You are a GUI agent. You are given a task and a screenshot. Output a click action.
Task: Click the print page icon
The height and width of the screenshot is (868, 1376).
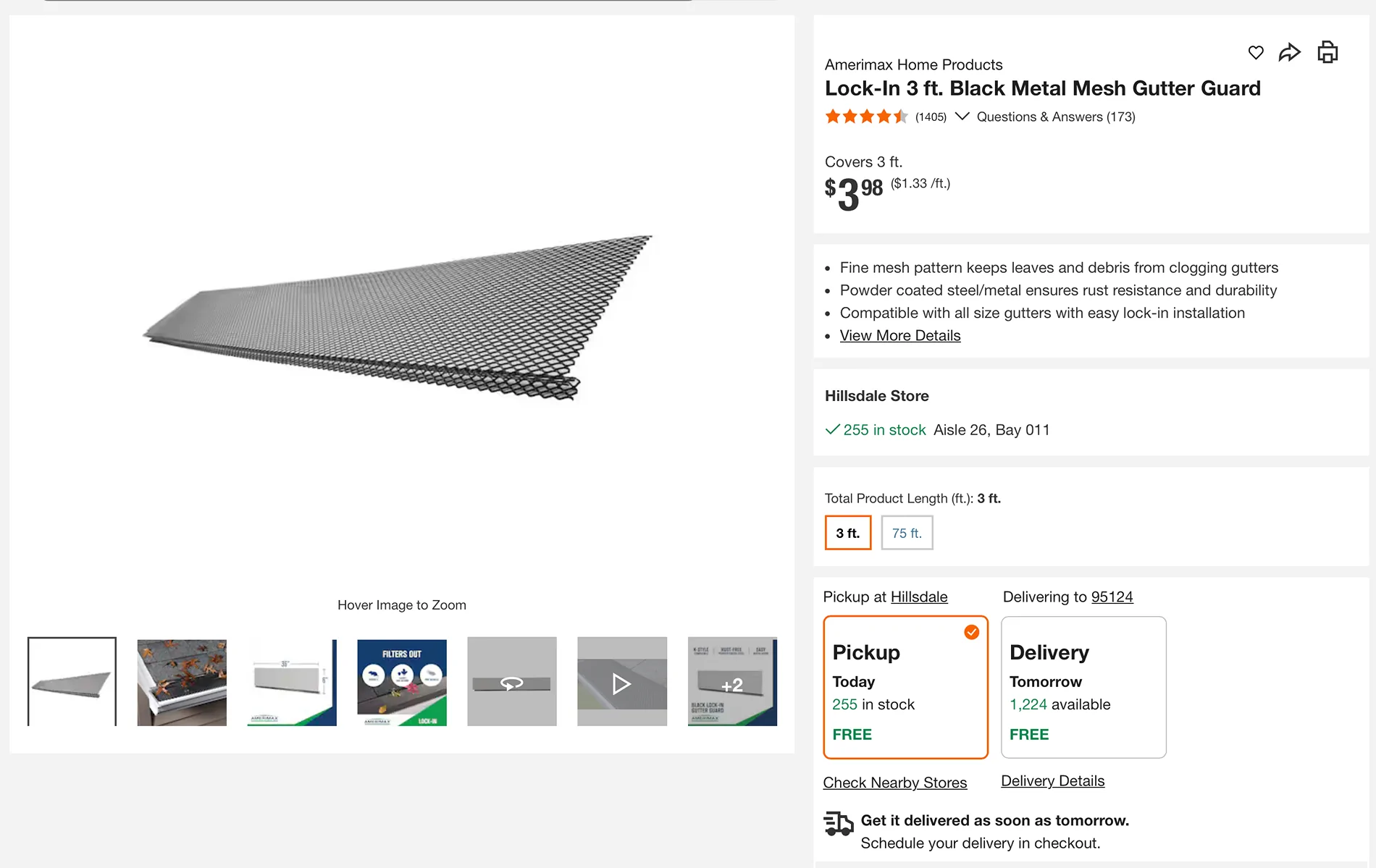tap(1327, 53)
